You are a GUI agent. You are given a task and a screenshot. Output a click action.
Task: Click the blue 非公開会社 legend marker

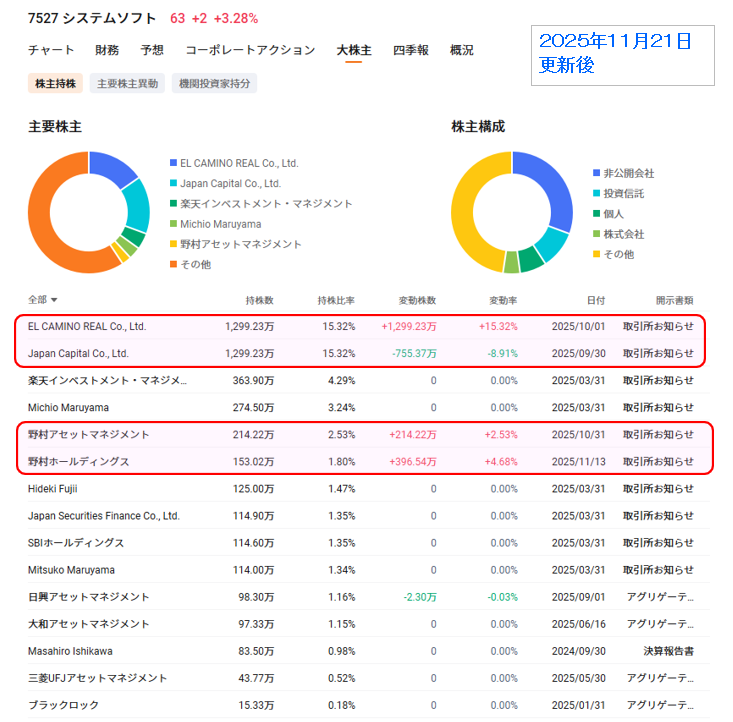pyautogui.click(x=597, y=173)
